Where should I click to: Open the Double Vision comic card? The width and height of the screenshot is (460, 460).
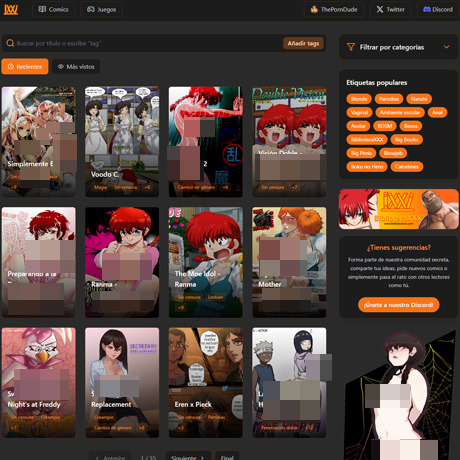coord(289,142)
